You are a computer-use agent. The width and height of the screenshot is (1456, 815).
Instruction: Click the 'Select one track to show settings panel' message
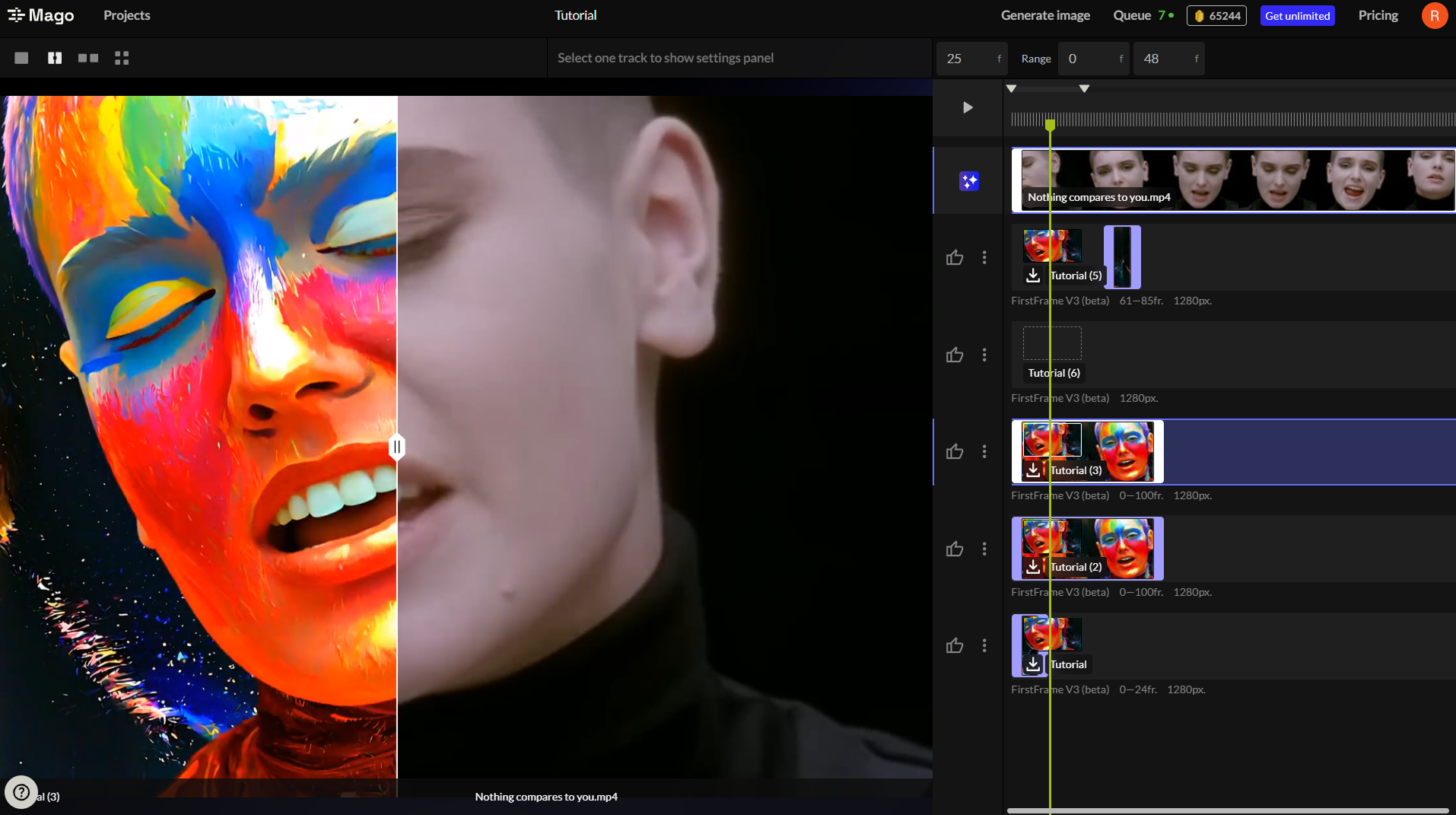(x=666, y=58)
